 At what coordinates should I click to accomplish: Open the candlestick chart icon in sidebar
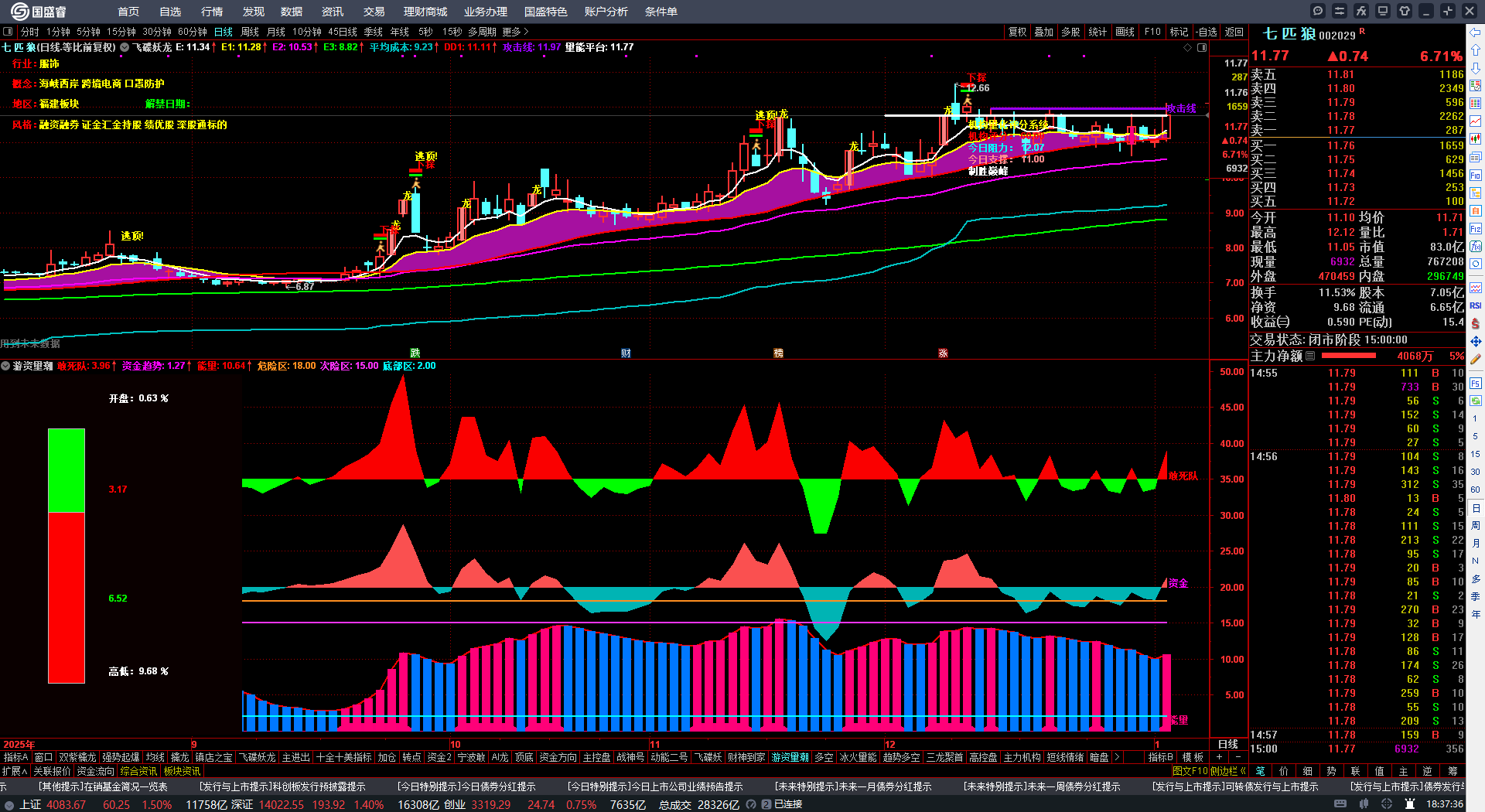pyautogui.click(x=1476, y=138)
